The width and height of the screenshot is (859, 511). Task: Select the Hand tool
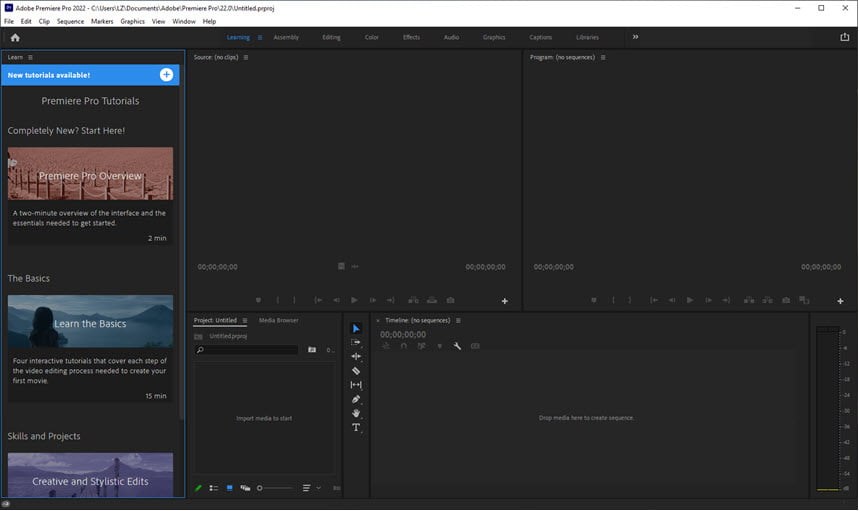pyautogui.click(x=356, y=414)
